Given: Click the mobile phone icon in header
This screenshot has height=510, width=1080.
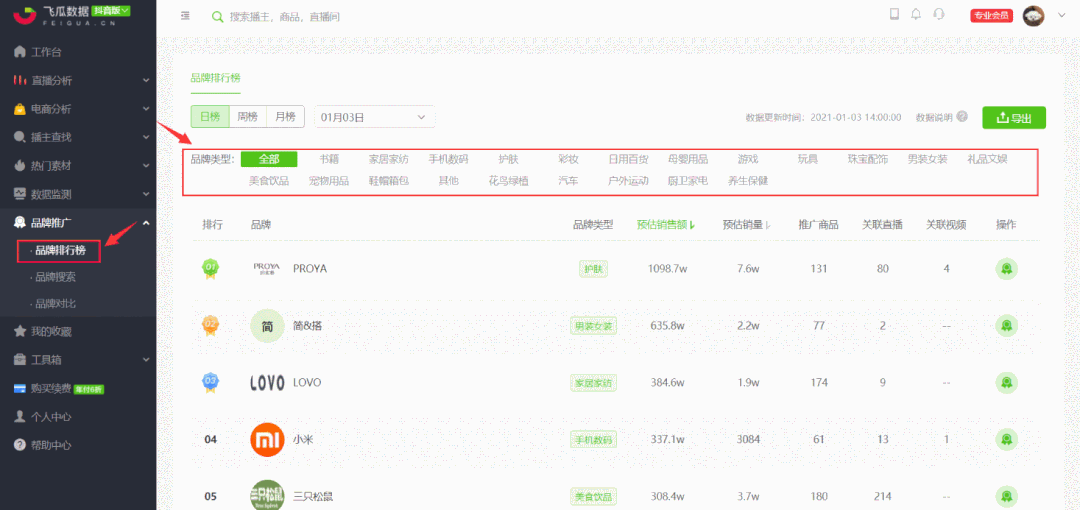Looking at the screenshot, I should [x=894, y=14].
